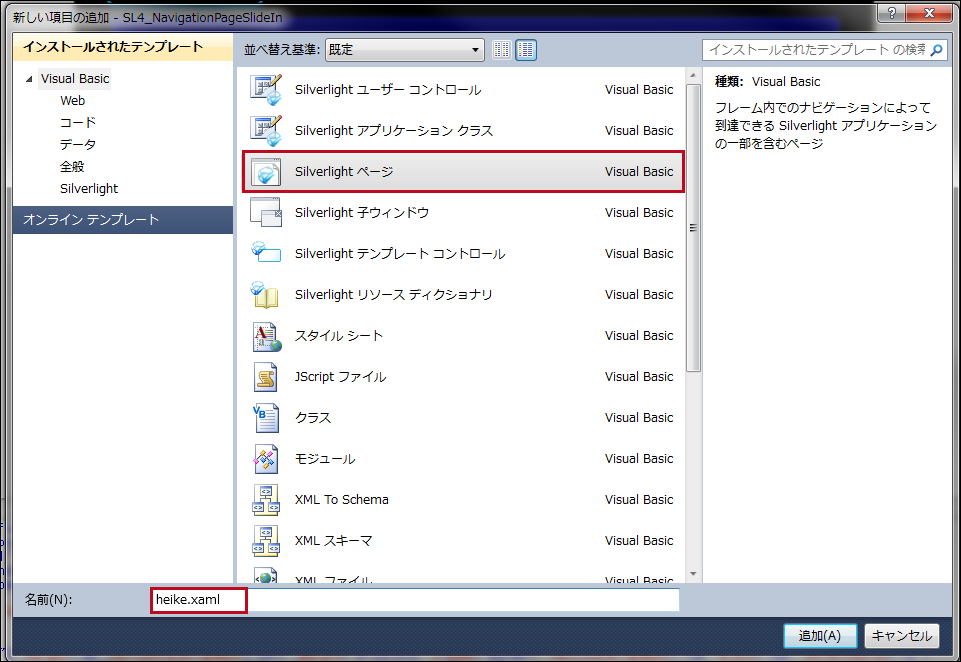Open the インストールされたテンプレート section
The image size is (961, 662).
123,47
